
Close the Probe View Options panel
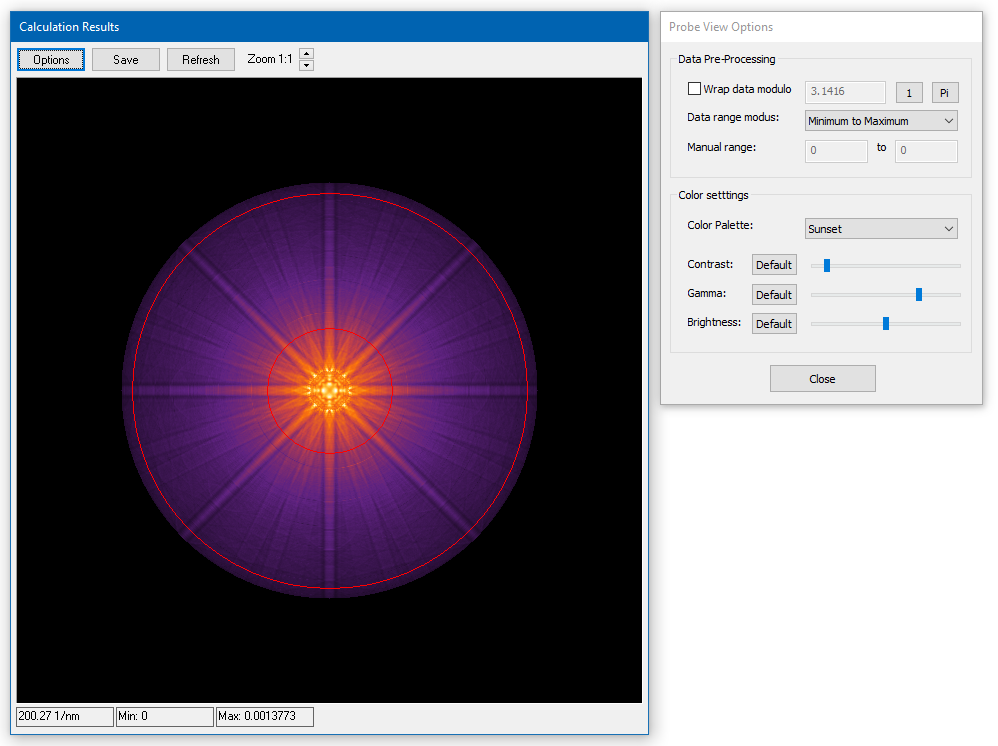[822, 379]
